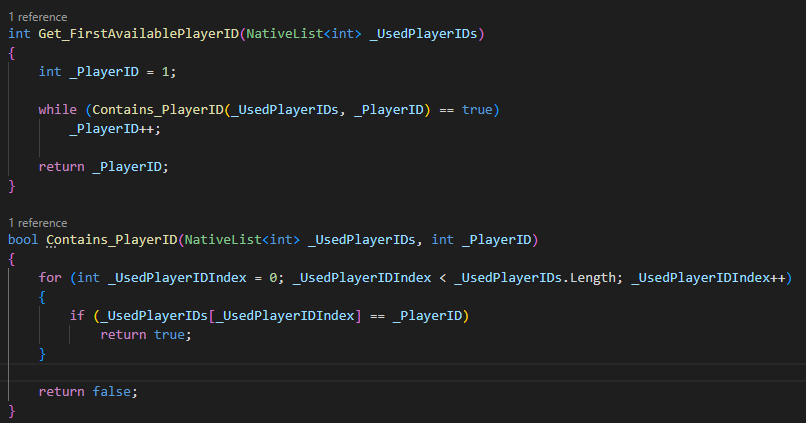Click the _UsedPlayerIDIndex++ increment expression
The width and height of the screenshot is (806, 423).
click(x=708, y=278)
